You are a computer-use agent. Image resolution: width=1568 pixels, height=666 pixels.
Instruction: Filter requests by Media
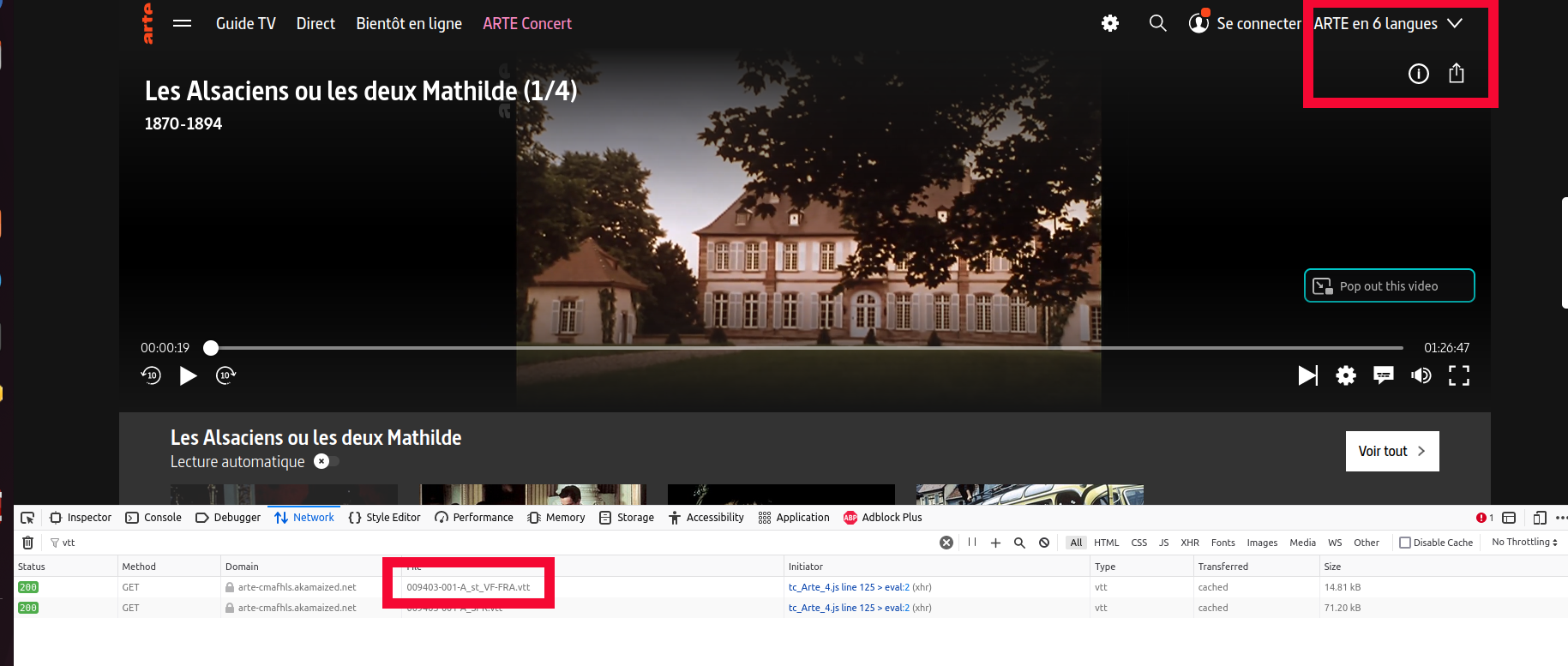[x=1302, y=543]
